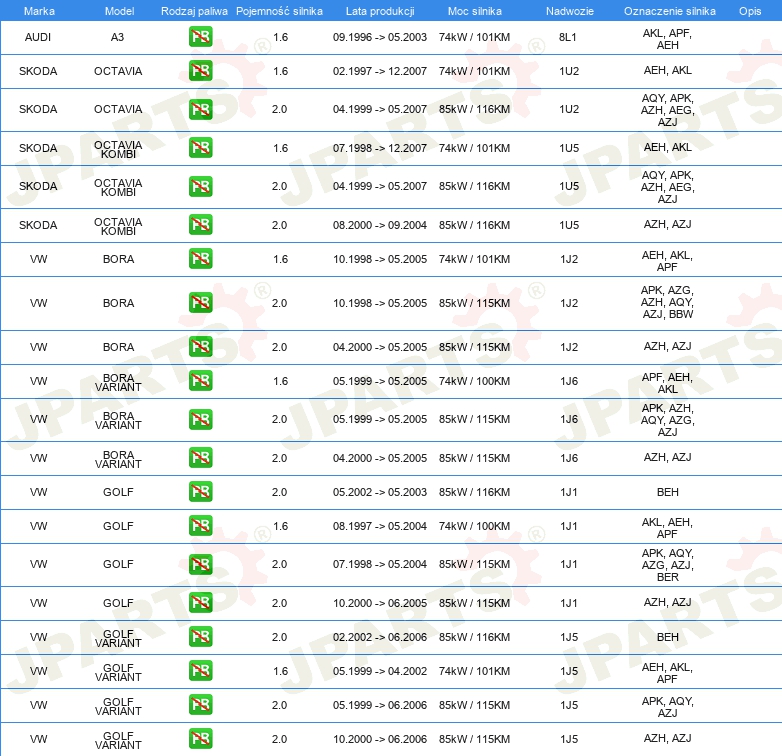Click fuel icon for Bora Variant 04.2000 row
Viewport: 782px width, 756px height.
pos(200,458)
